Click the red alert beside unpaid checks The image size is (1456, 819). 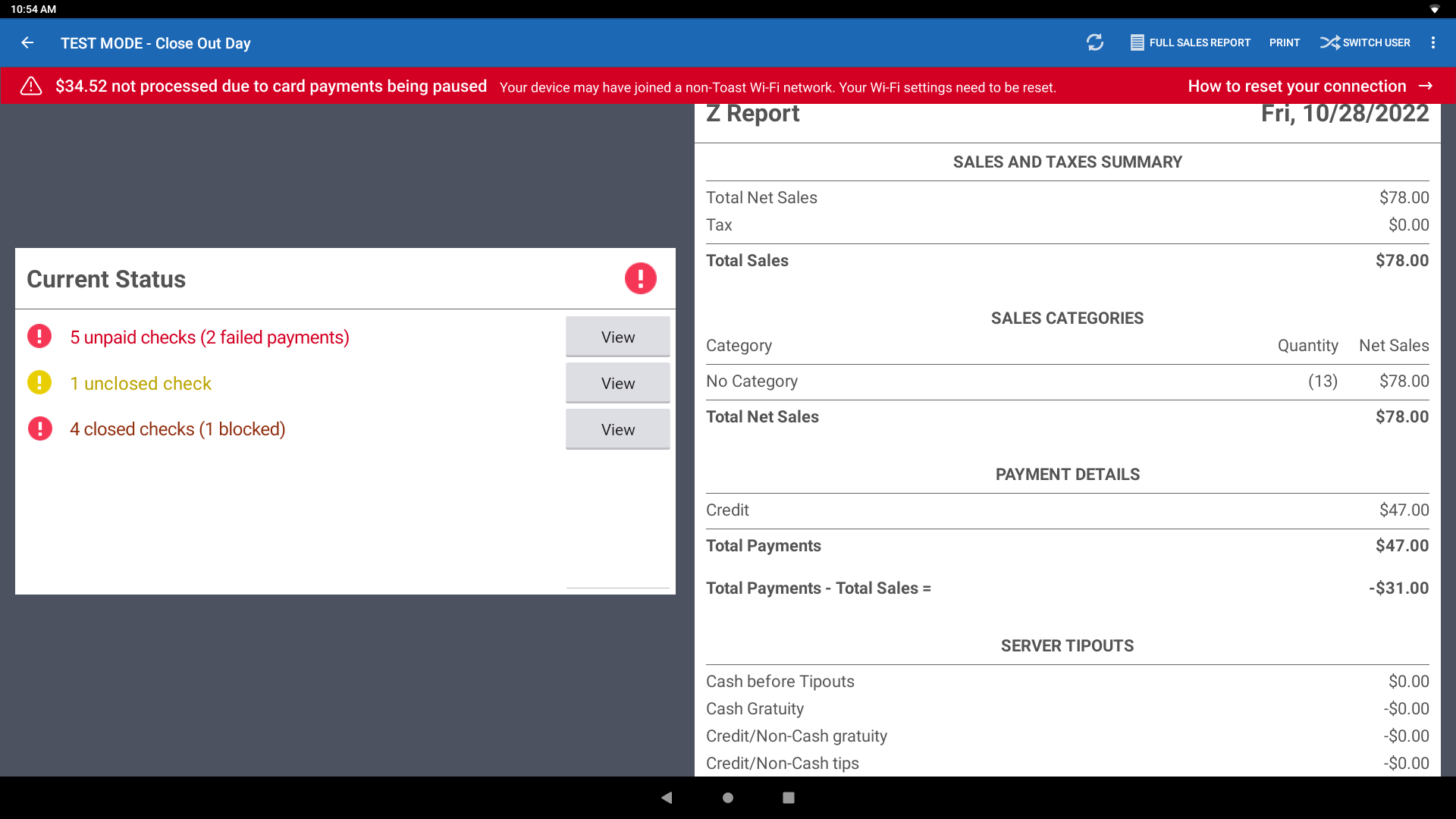click(x=39, y=336)
